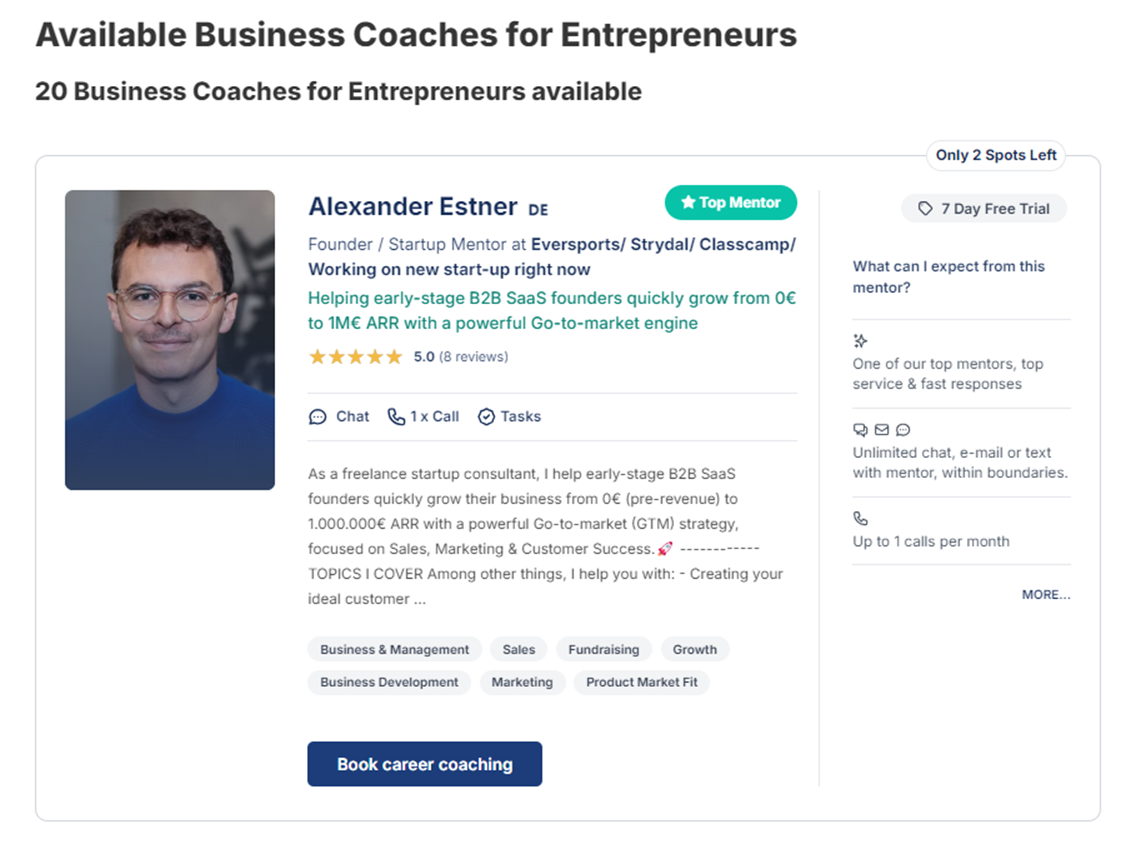1136x849 pixels.
Task: Click the phone icon beside 1 x Call
Action: pyautogui.click(x=396, y=417)
